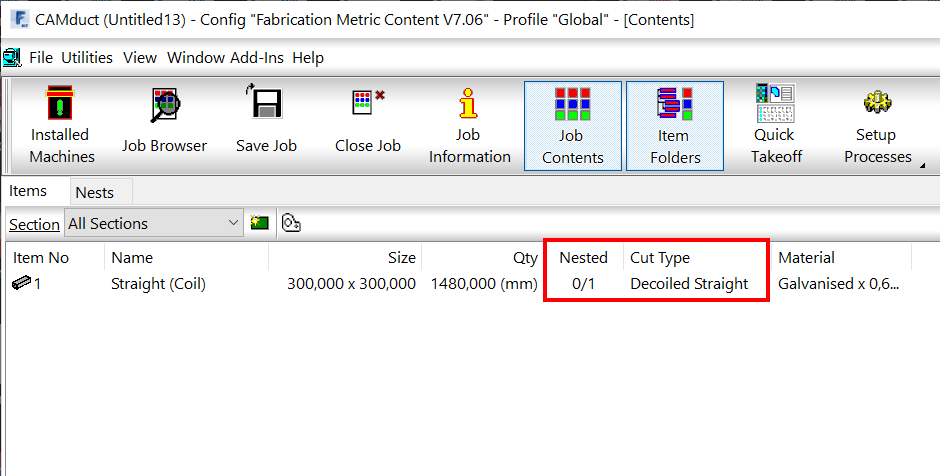
Task: Open the Window menu
Action: [194, 58]
